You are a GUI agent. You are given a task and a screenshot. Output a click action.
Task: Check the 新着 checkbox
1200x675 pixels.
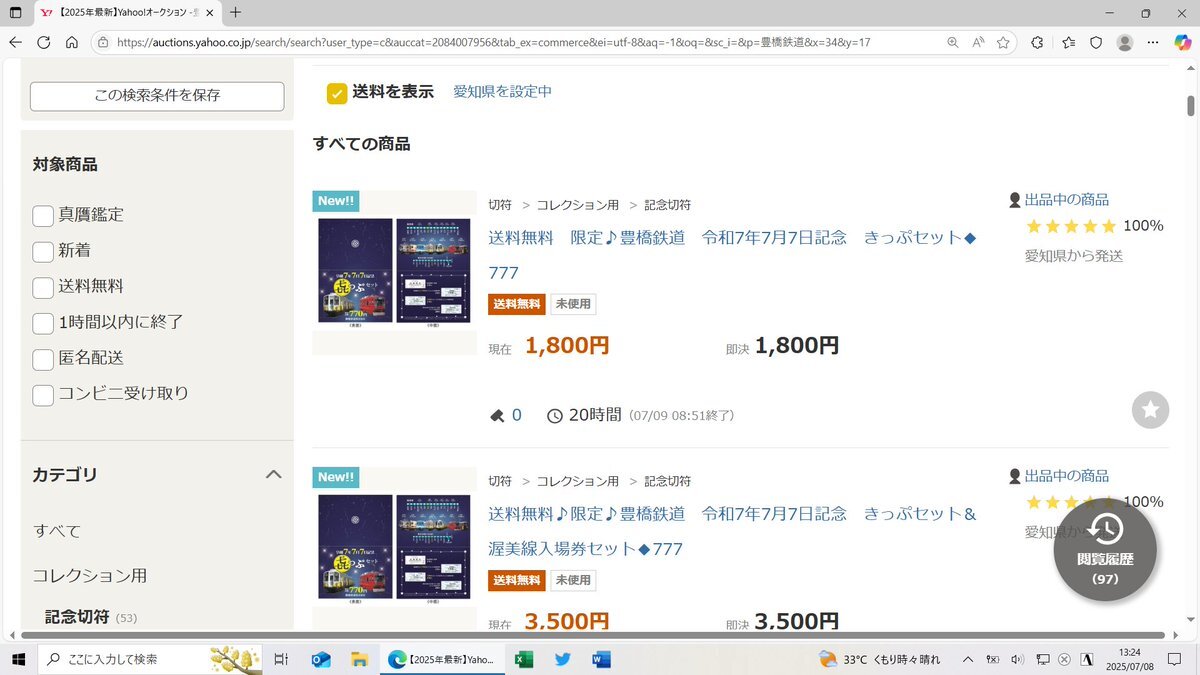click(x=43, y=252)
